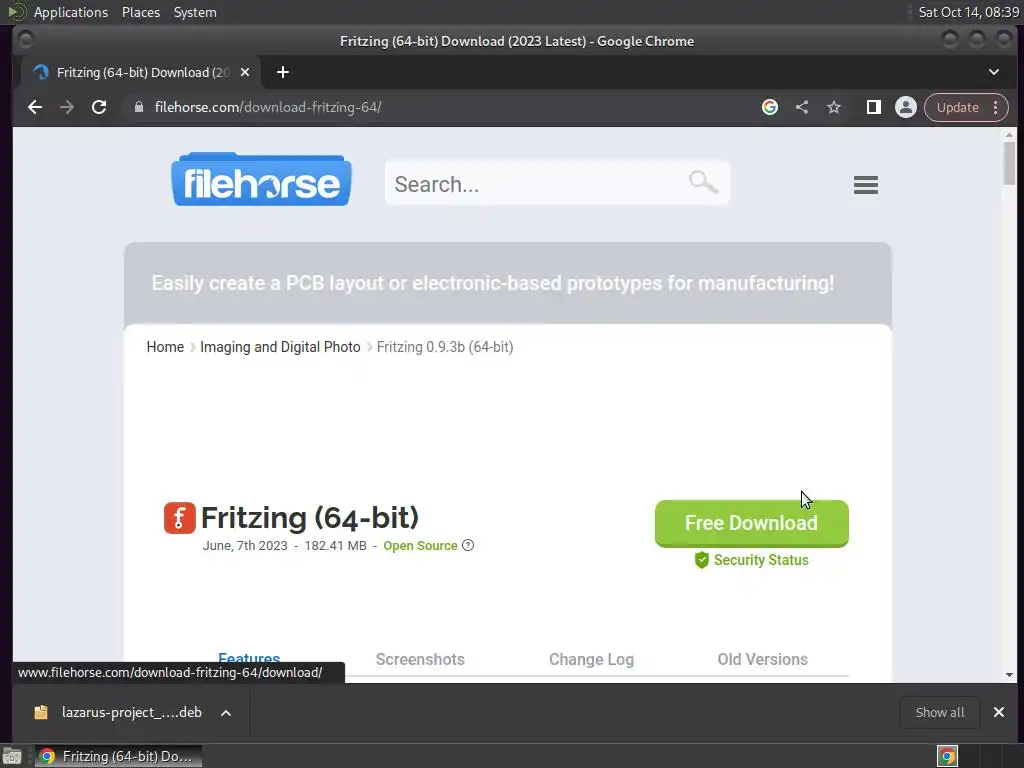Open the Applications menu

(x=71, y=12)
